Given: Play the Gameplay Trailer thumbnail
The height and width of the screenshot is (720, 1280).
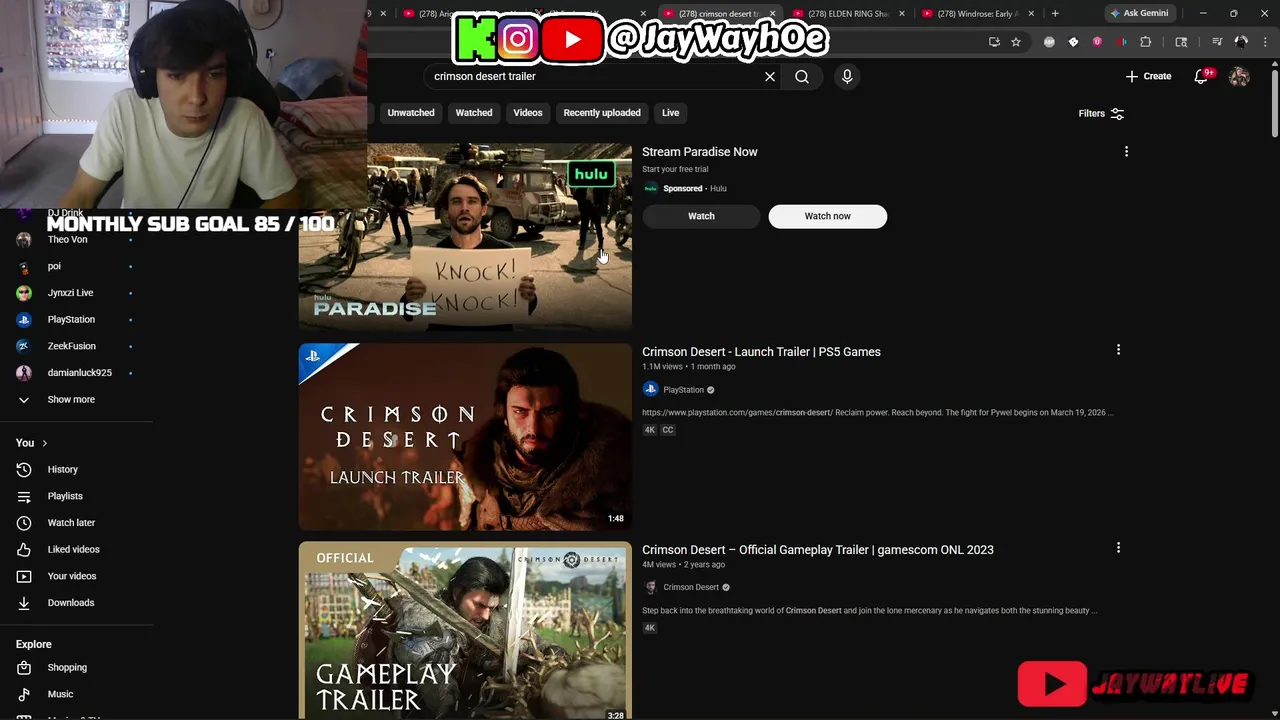Looking at the screenshot, I should (x=465, y=631).
